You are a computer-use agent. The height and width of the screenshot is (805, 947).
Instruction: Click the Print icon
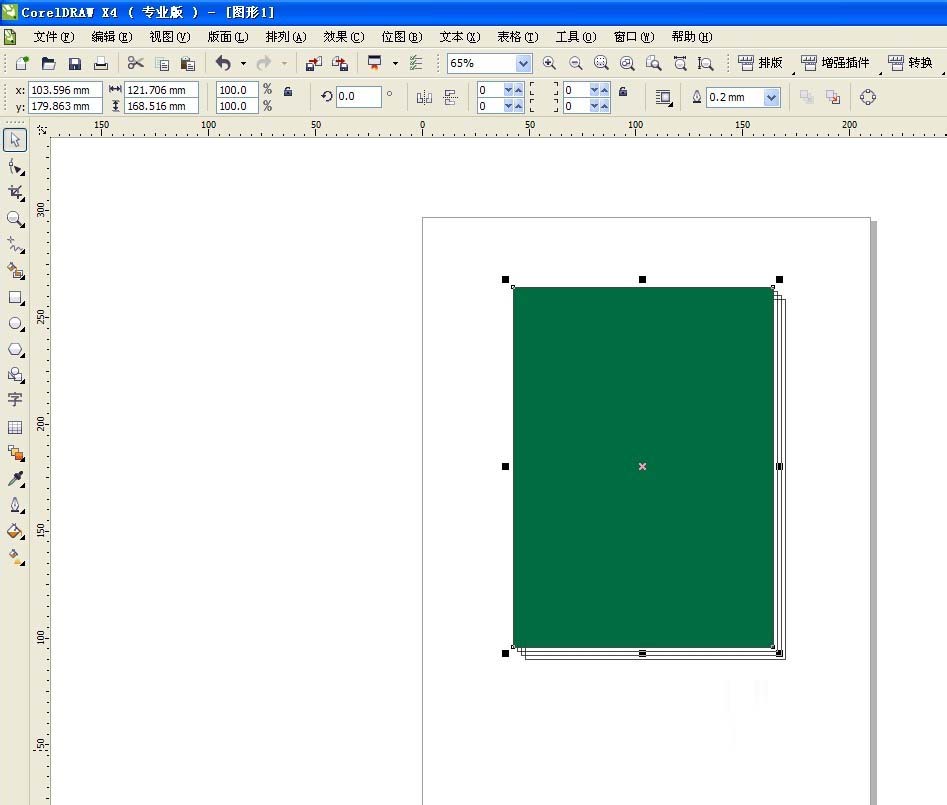[101, 63]
